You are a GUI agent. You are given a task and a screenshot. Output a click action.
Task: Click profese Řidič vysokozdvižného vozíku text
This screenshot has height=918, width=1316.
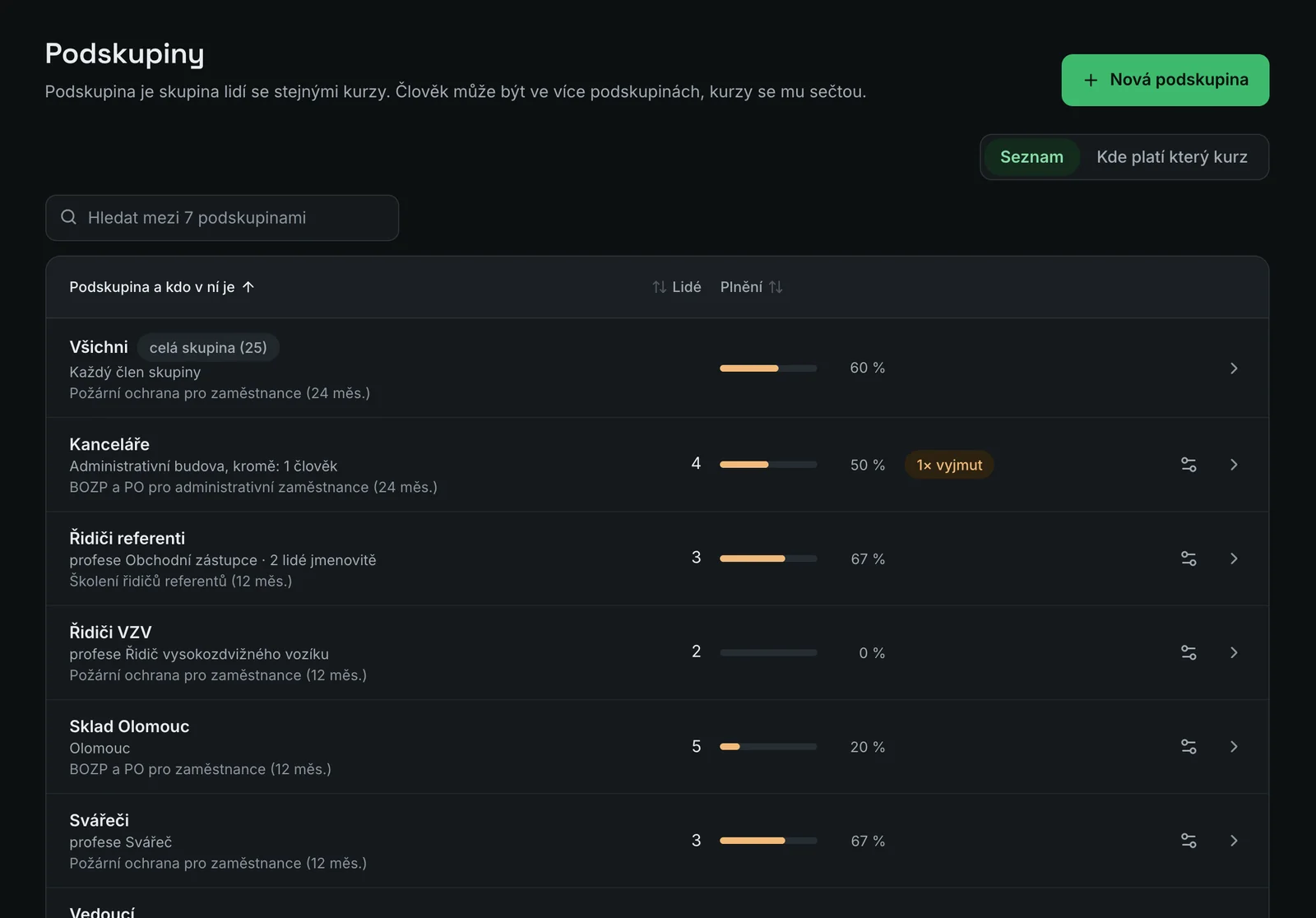(199, 654)
